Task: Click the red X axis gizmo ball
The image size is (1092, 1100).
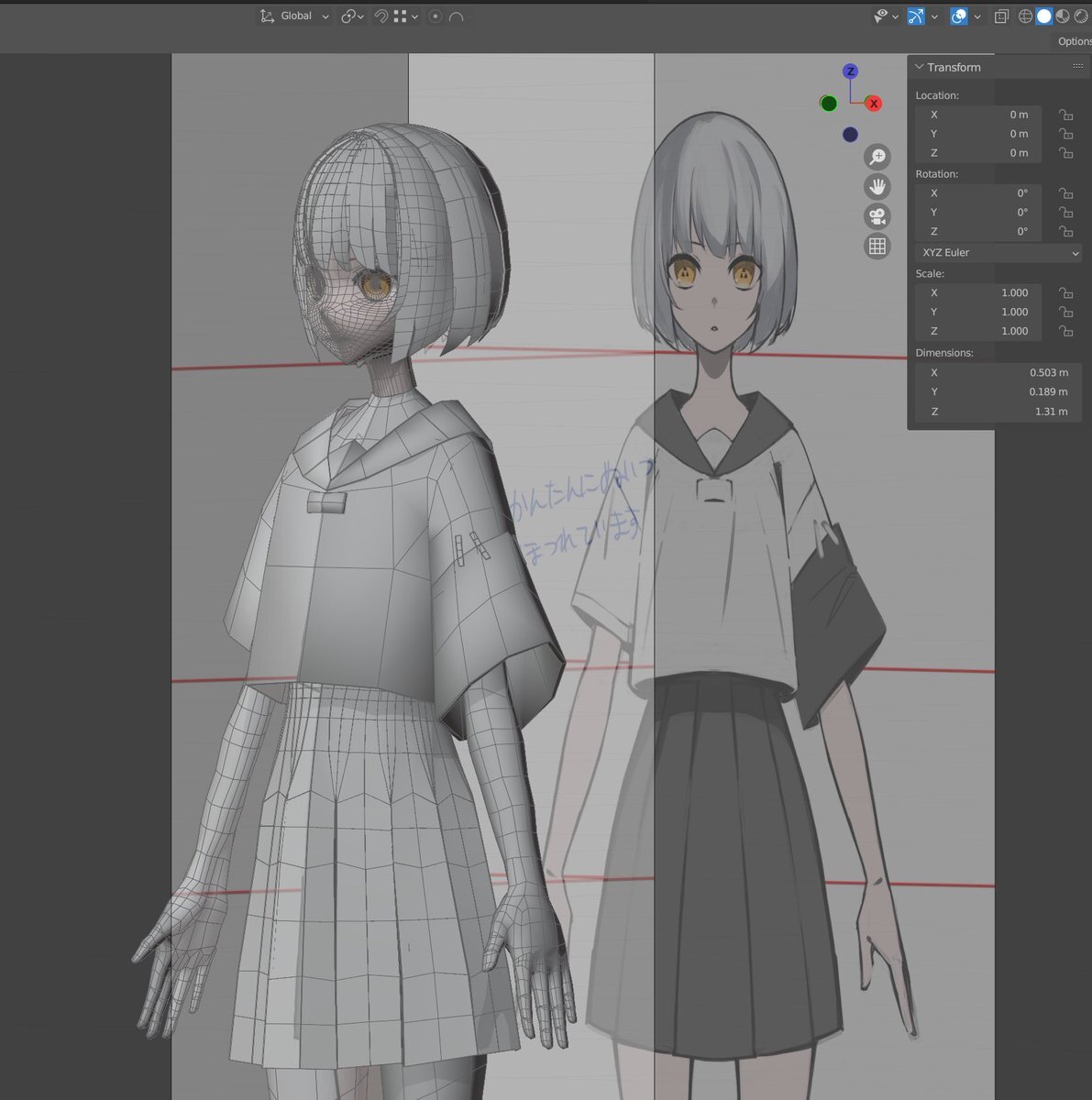Action: (874, 104)
